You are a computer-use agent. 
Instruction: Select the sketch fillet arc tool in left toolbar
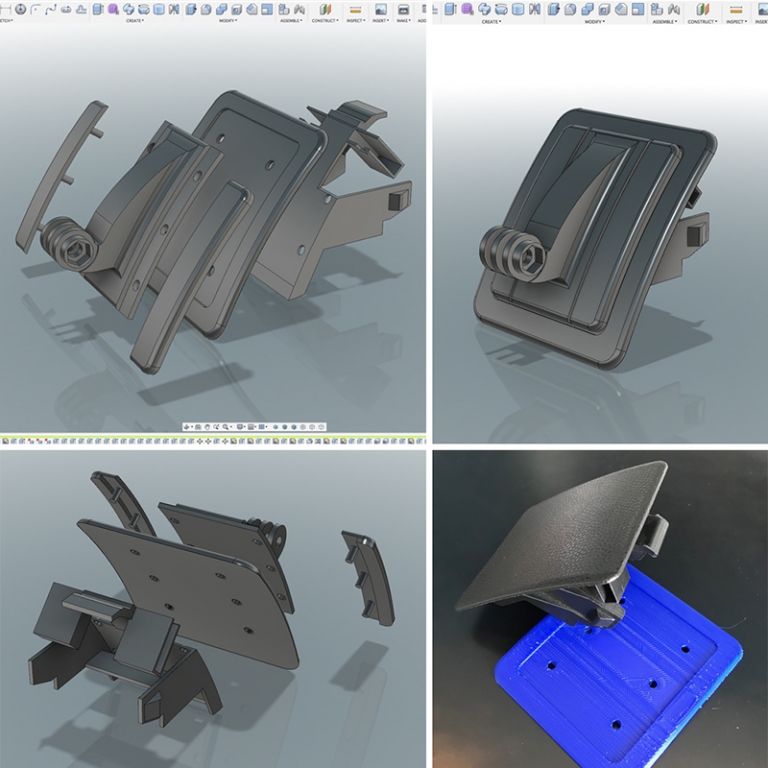point(35,9)
